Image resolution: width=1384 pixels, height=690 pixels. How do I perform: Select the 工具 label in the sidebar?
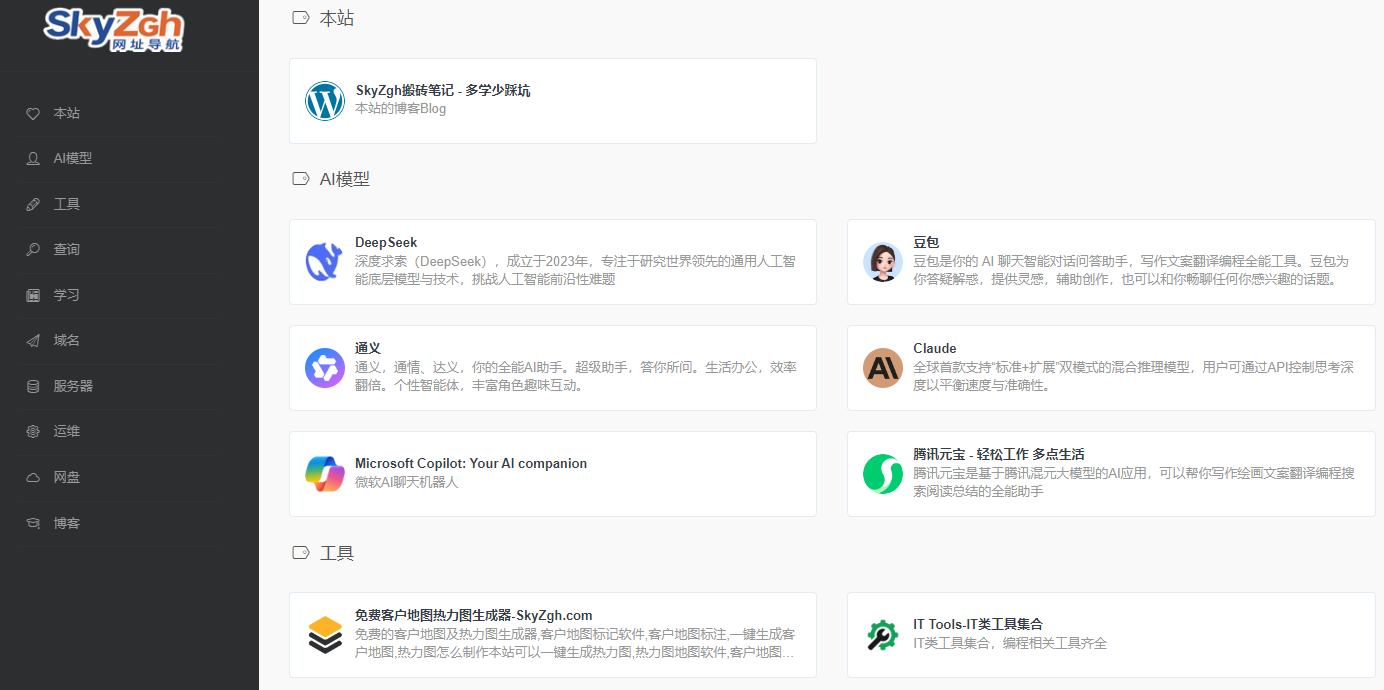pos(67,204)
